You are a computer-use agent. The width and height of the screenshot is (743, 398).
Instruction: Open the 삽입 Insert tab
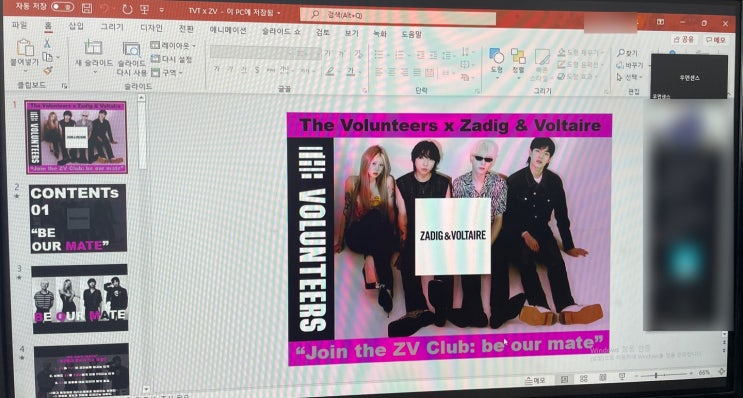[x=76, y=26]
